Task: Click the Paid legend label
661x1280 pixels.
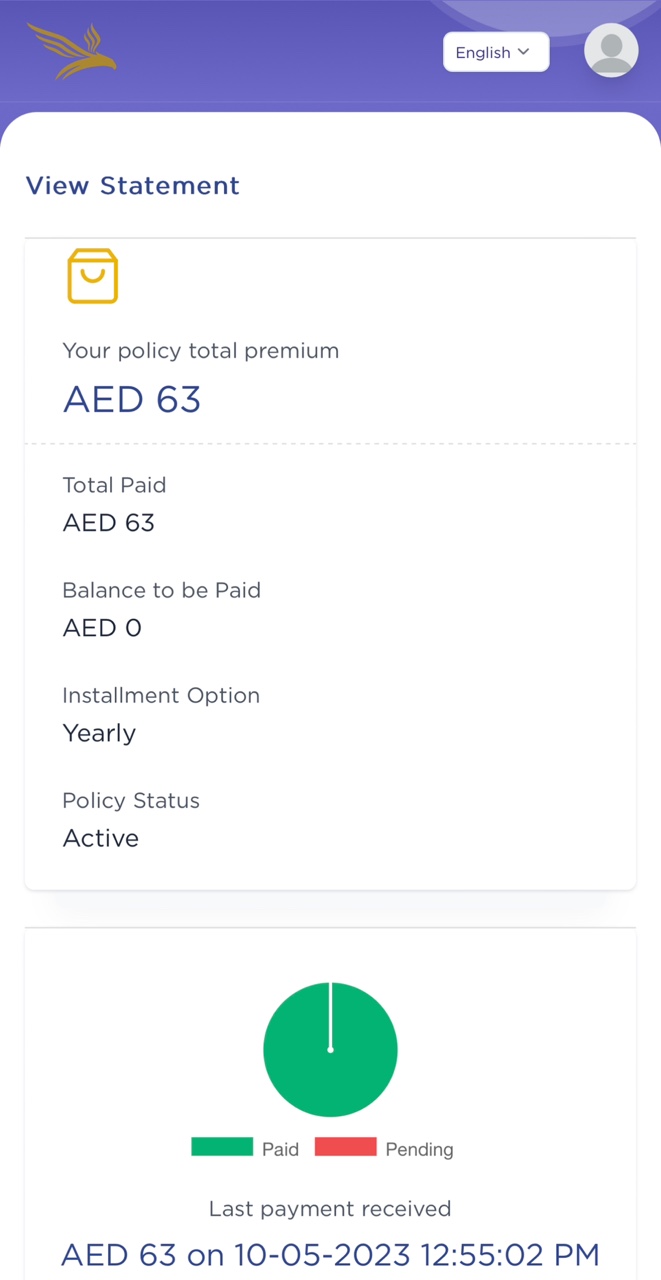Action: (281, 1150)
